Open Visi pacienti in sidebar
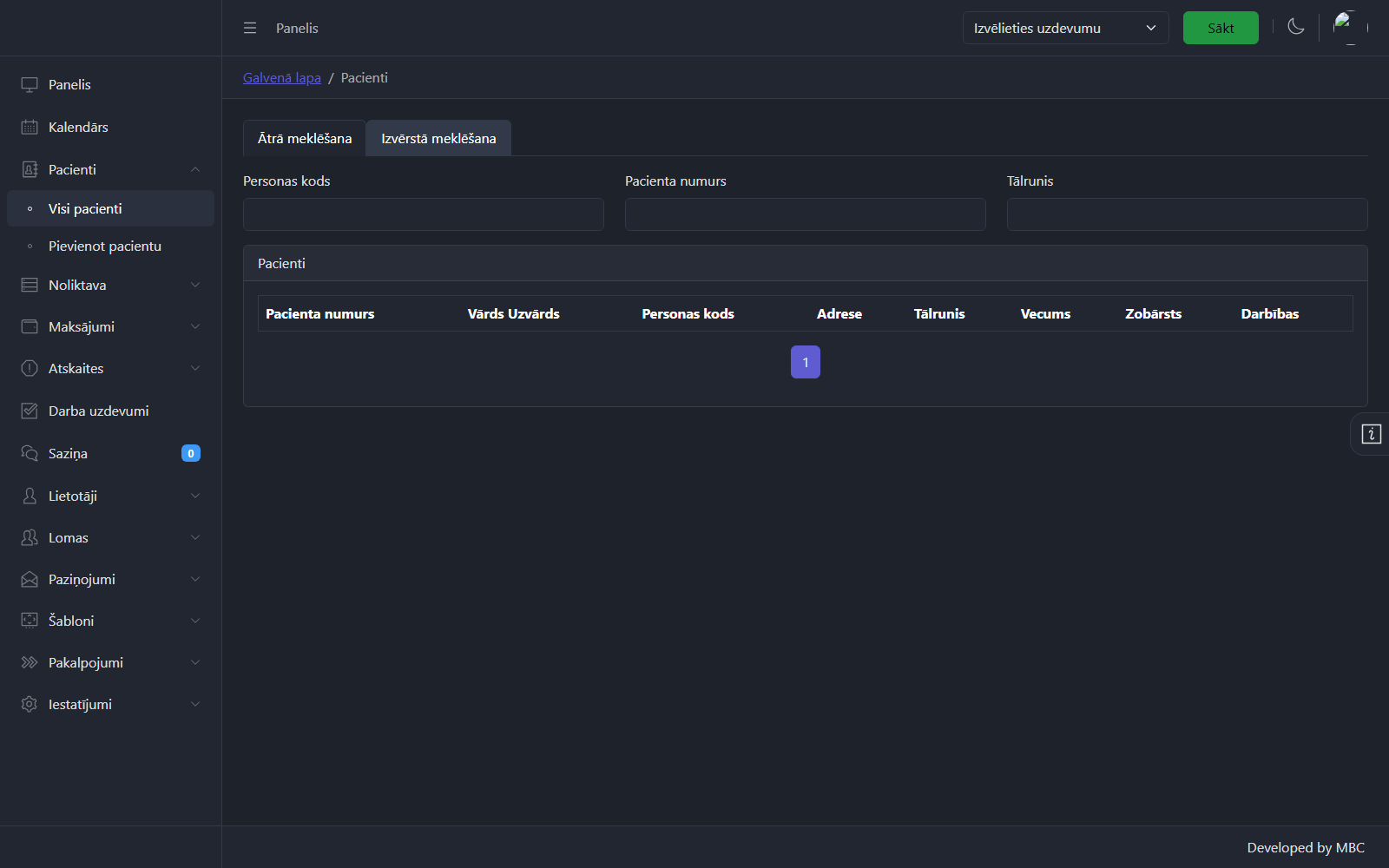1389x868 pixels. (110, 208)
